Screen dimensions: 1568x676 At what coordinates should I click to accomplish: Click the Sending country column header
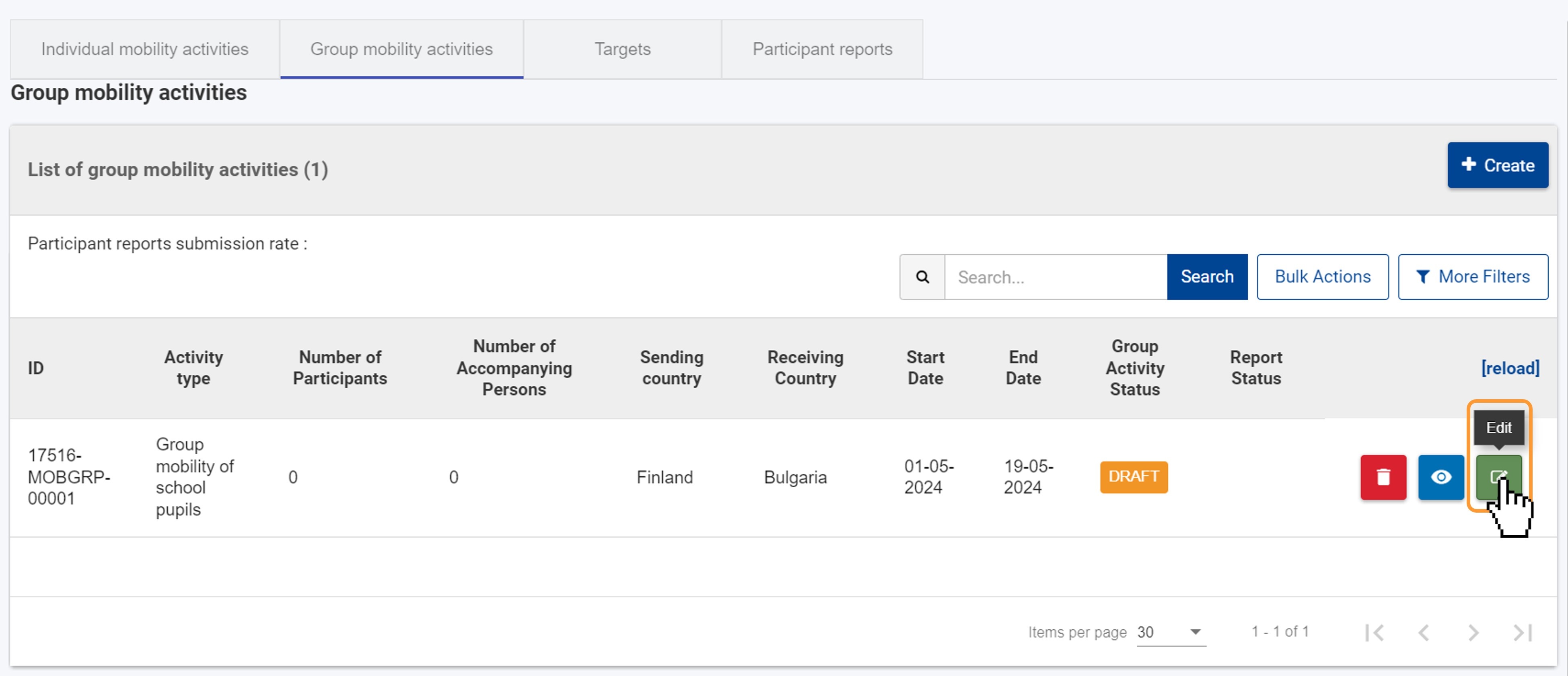[x=671, y=368]
